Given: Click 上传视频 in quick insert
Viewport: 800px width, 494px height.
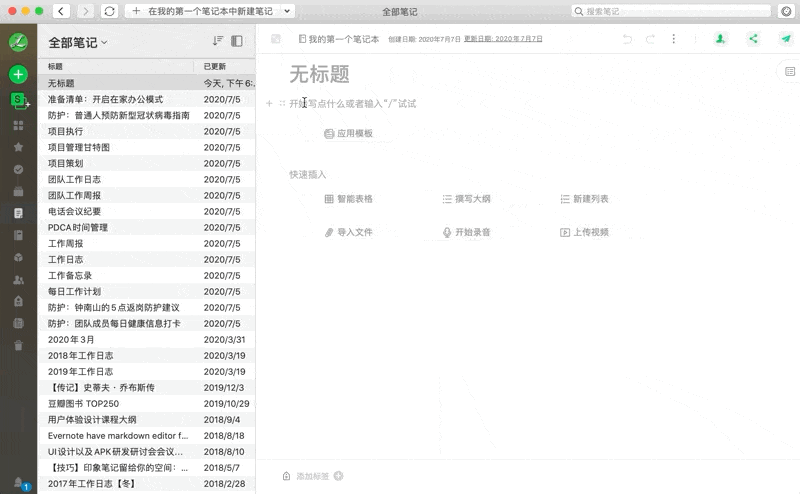Looking at the screenshot, I should click(584, 232).
